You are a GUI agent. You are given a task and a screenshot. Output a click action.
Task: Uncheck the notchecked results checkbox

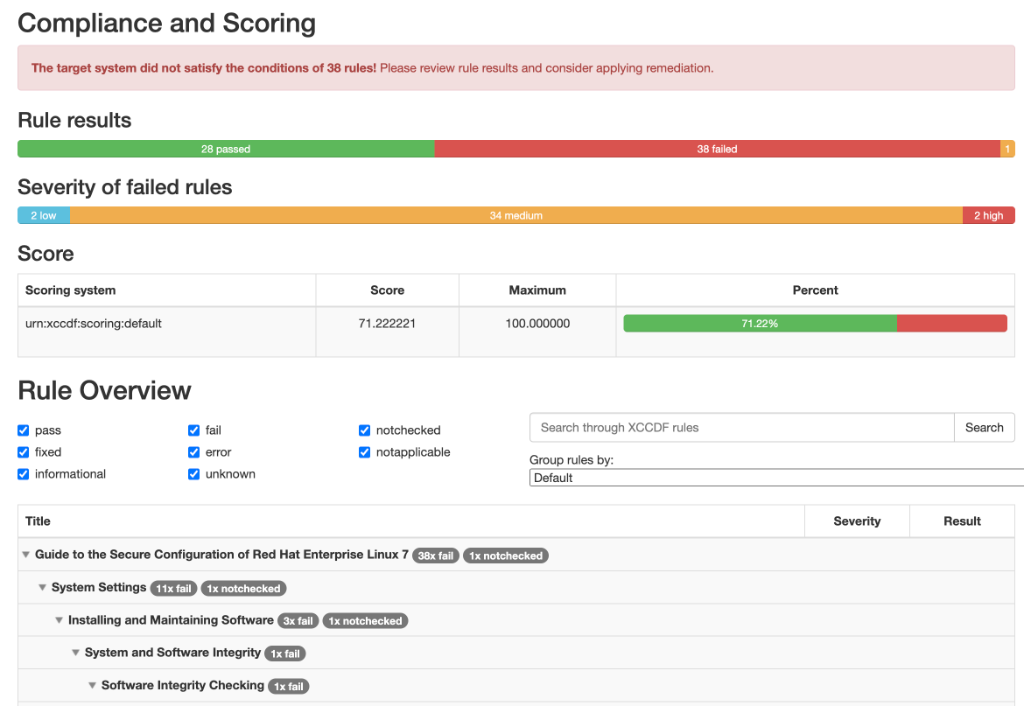point(364,430)
